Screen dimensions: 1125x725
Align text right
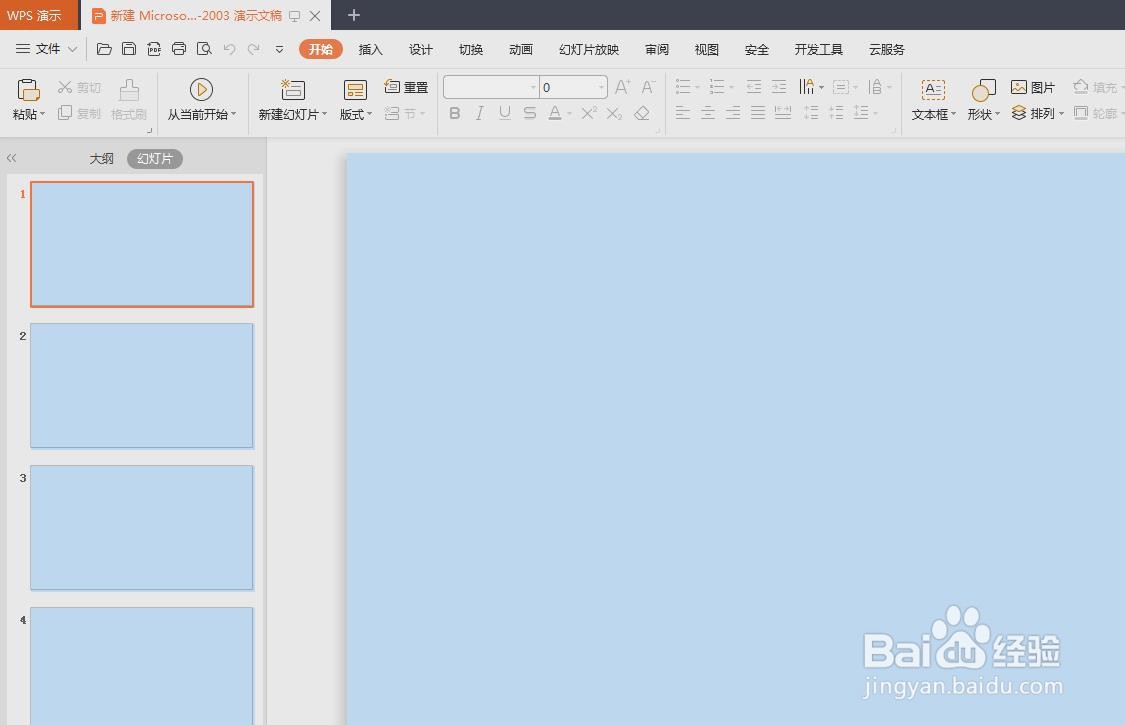733,113
